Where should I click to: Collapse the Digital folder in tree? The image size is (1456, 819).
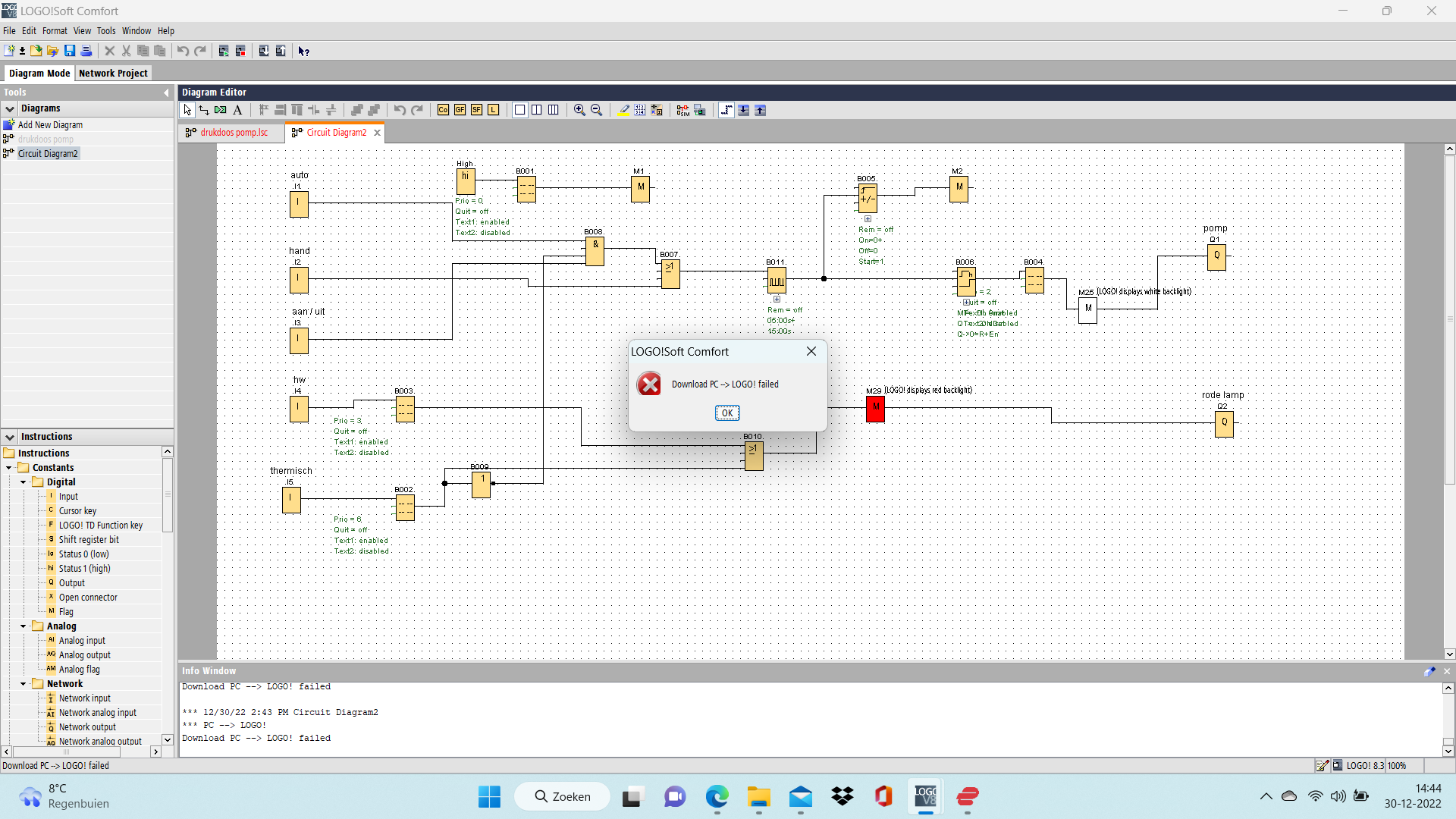[23, 482]
